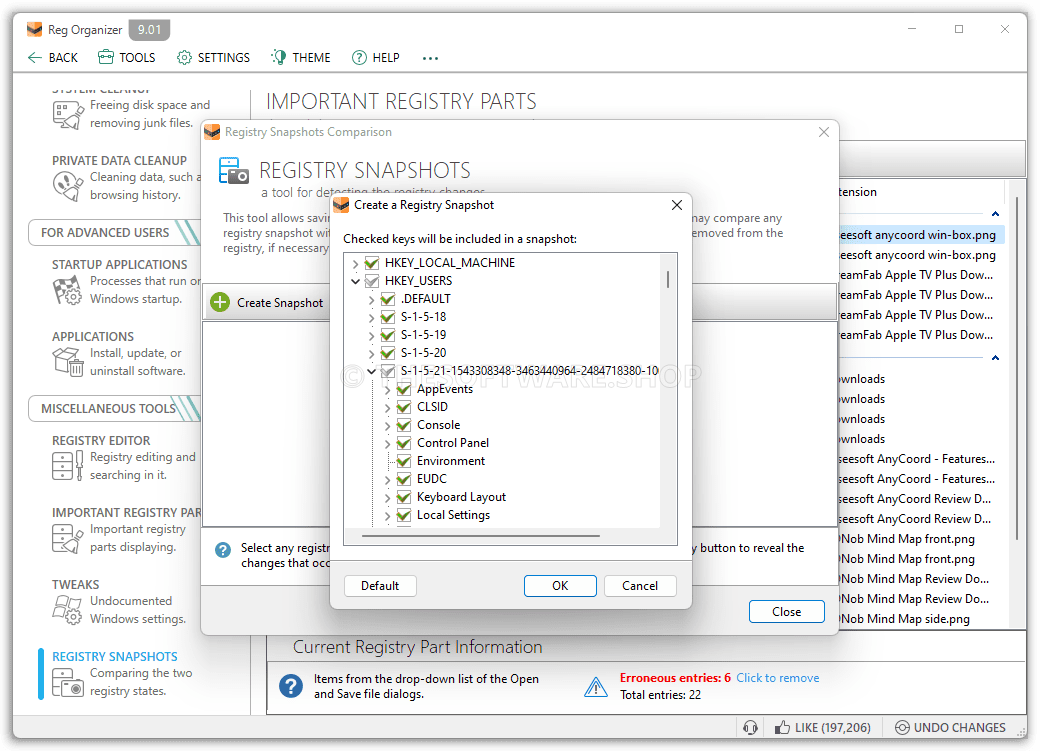Click the green plus Create Snapshot icon
This screenshot has width=1040, height=751.
220,303
